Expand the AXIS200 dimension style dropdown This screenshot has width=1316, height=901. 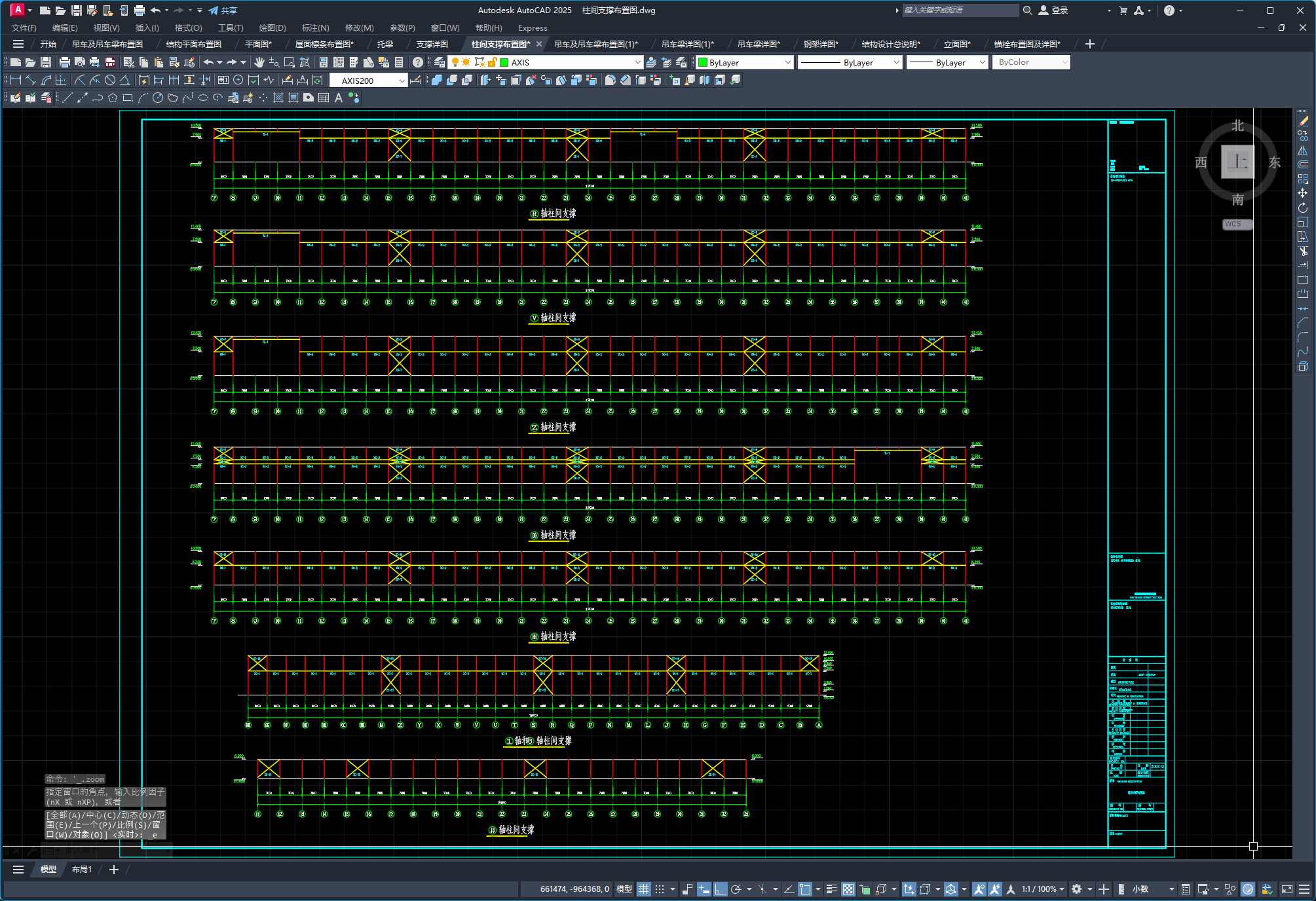click(x=402, y=81)
